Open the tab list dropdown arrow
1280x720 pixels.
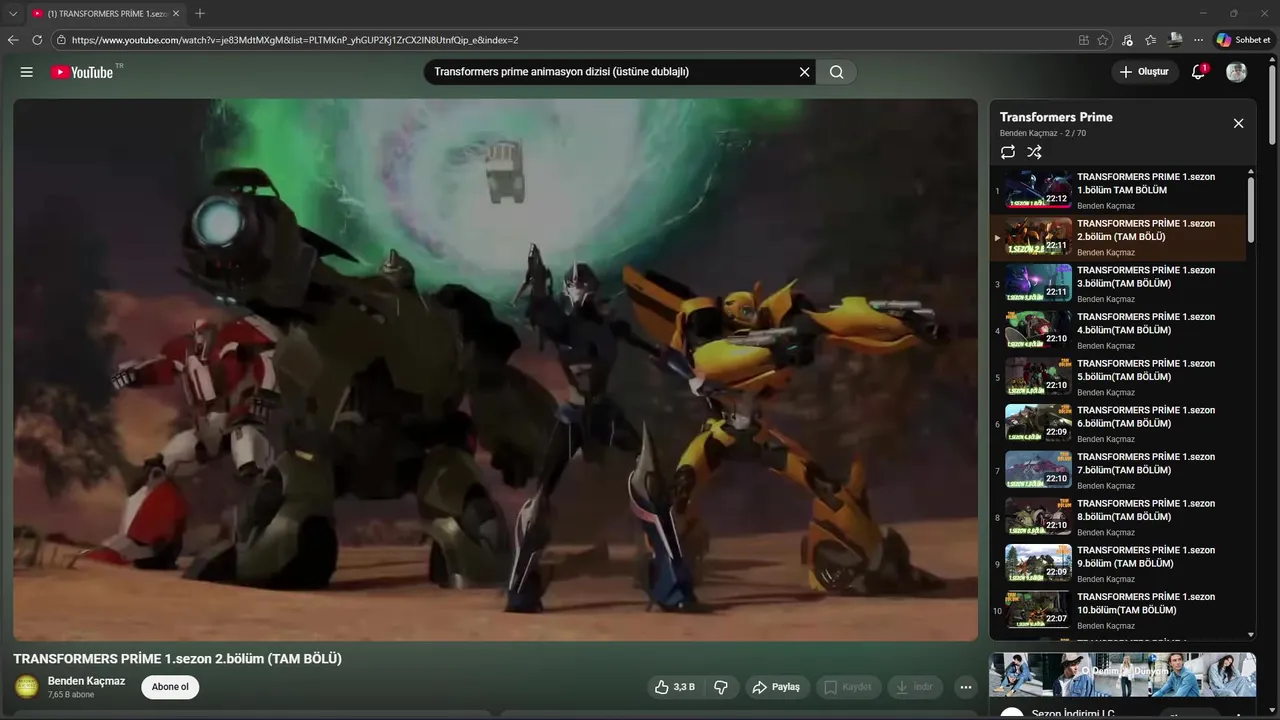[x=13, y=13]
